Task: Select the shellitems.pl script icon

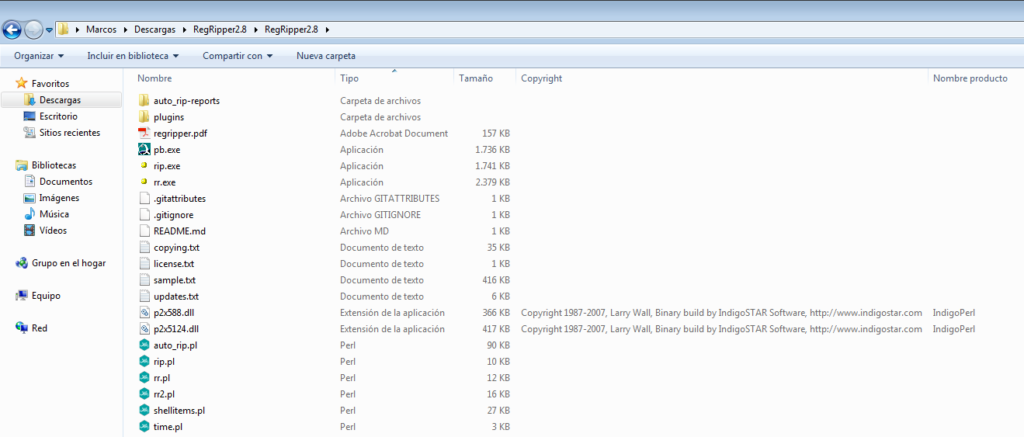Action: coord(144,410)
